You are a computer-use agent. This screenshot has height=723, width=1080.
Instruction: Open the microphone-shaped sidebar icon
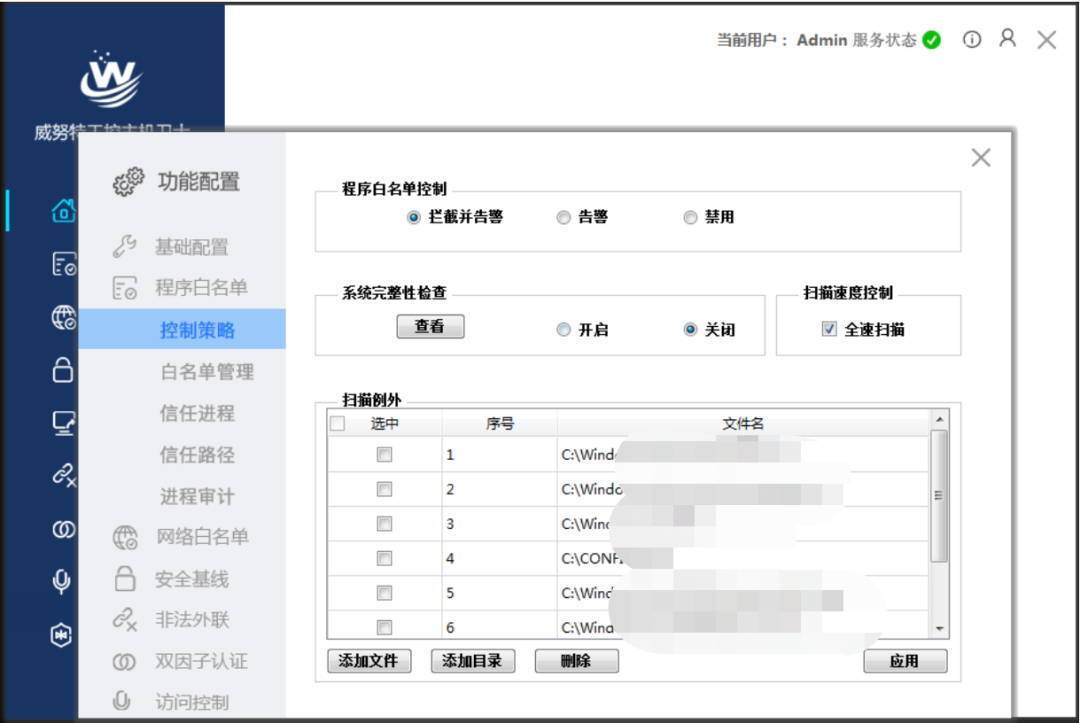point(61,582)
